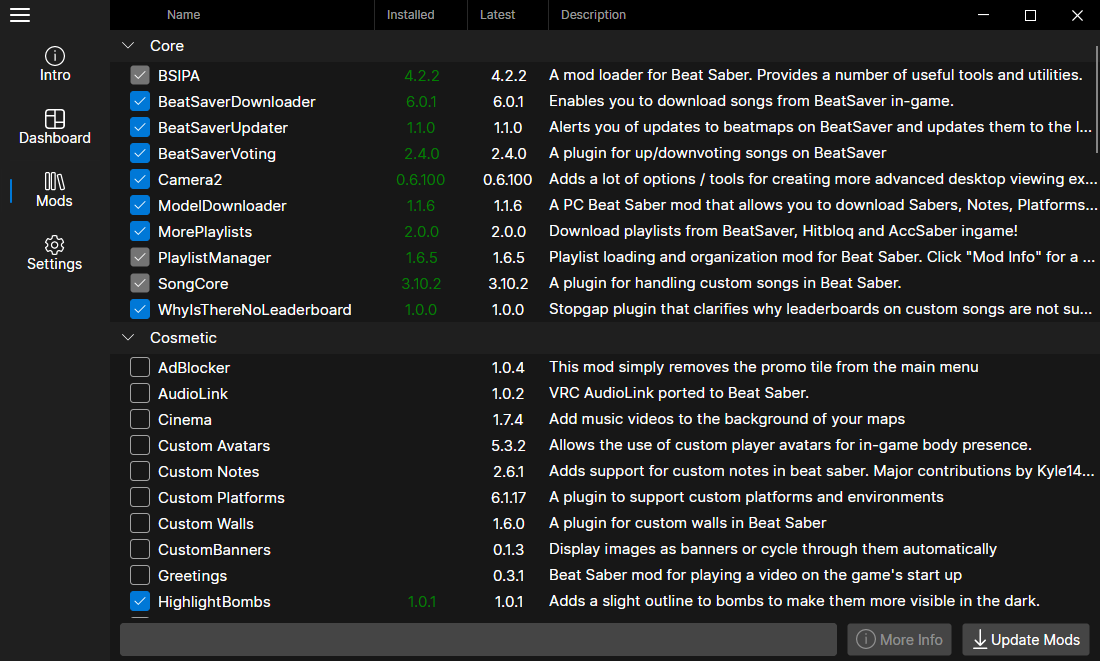The height and width of the screenshot is (661, 1100).
Task: Select the Camera2 row name
Action: point(190,180)
